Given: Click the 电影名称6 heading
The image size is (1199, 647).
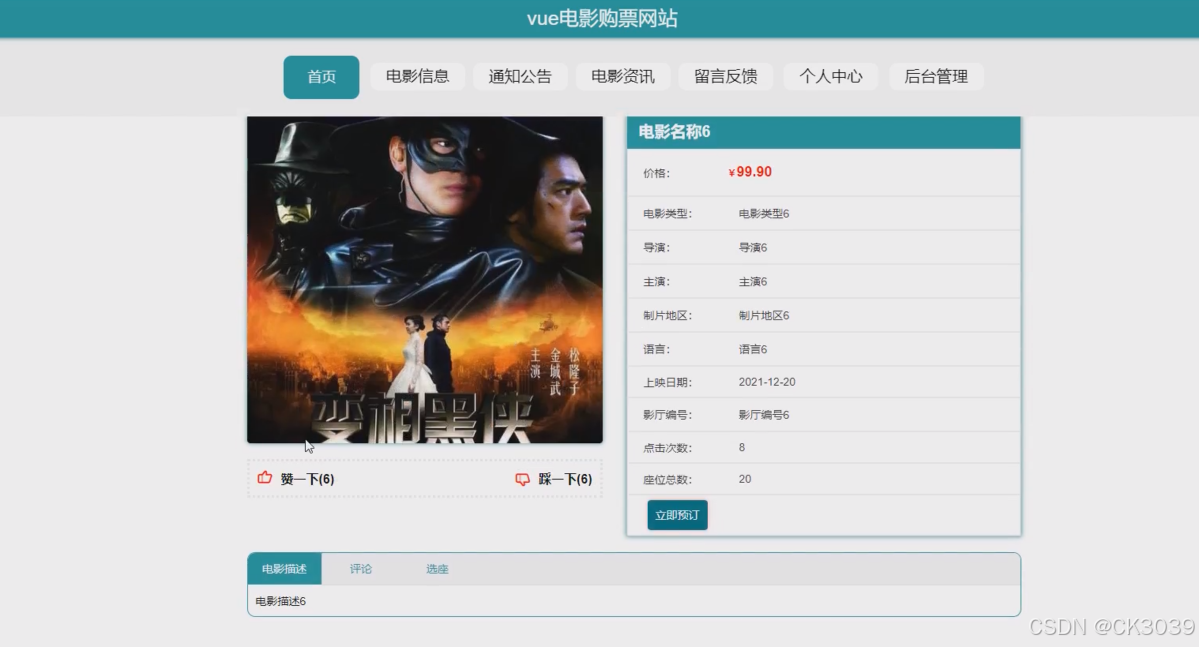Looking at the screenshot, I should (x=674, y=132).
